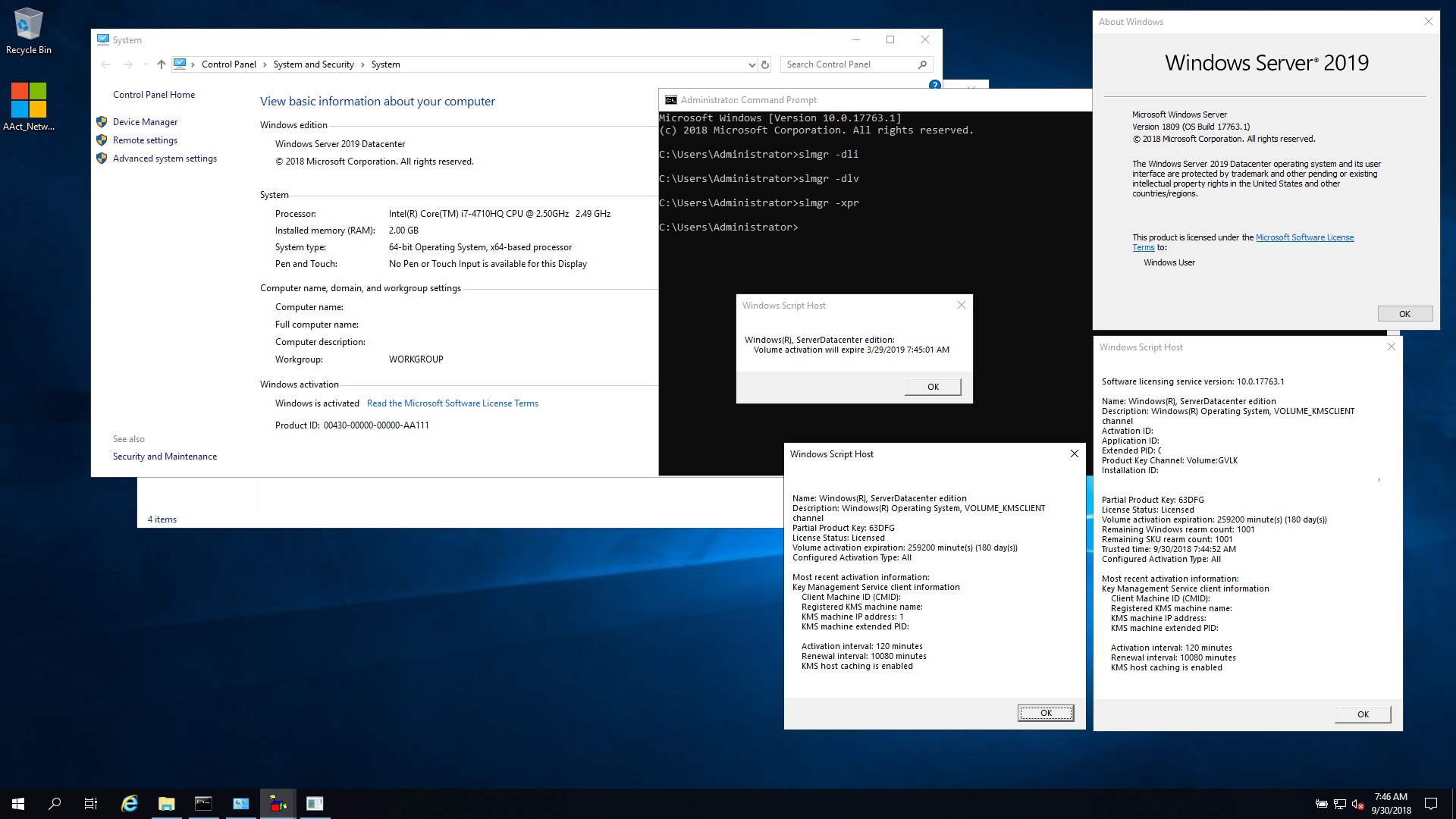1456x819 pixels.
Task: Open Control Panel help question mark
Action: 935,84
